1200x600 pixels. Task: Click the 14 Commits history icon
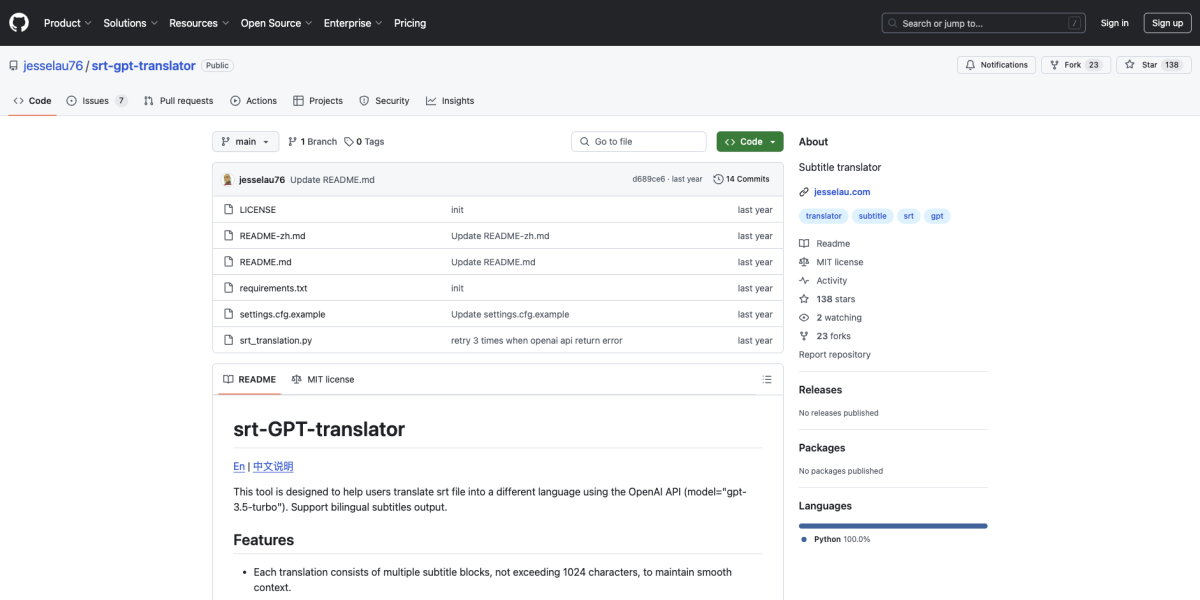718,179
